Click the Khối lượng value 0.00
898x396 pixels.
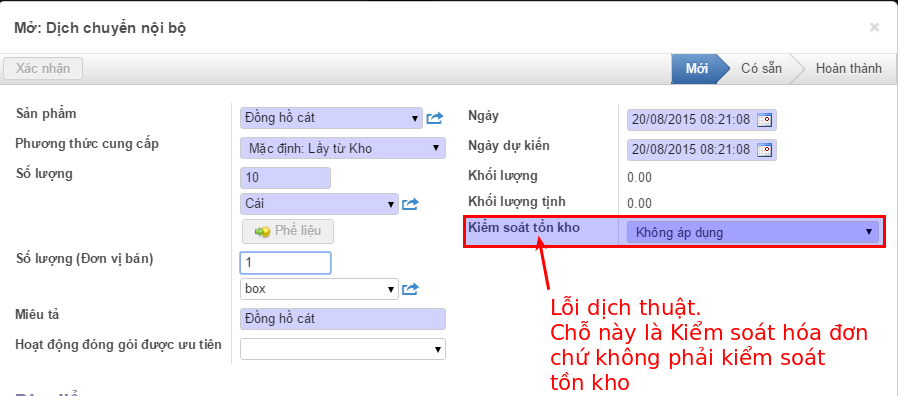point(640,178)
